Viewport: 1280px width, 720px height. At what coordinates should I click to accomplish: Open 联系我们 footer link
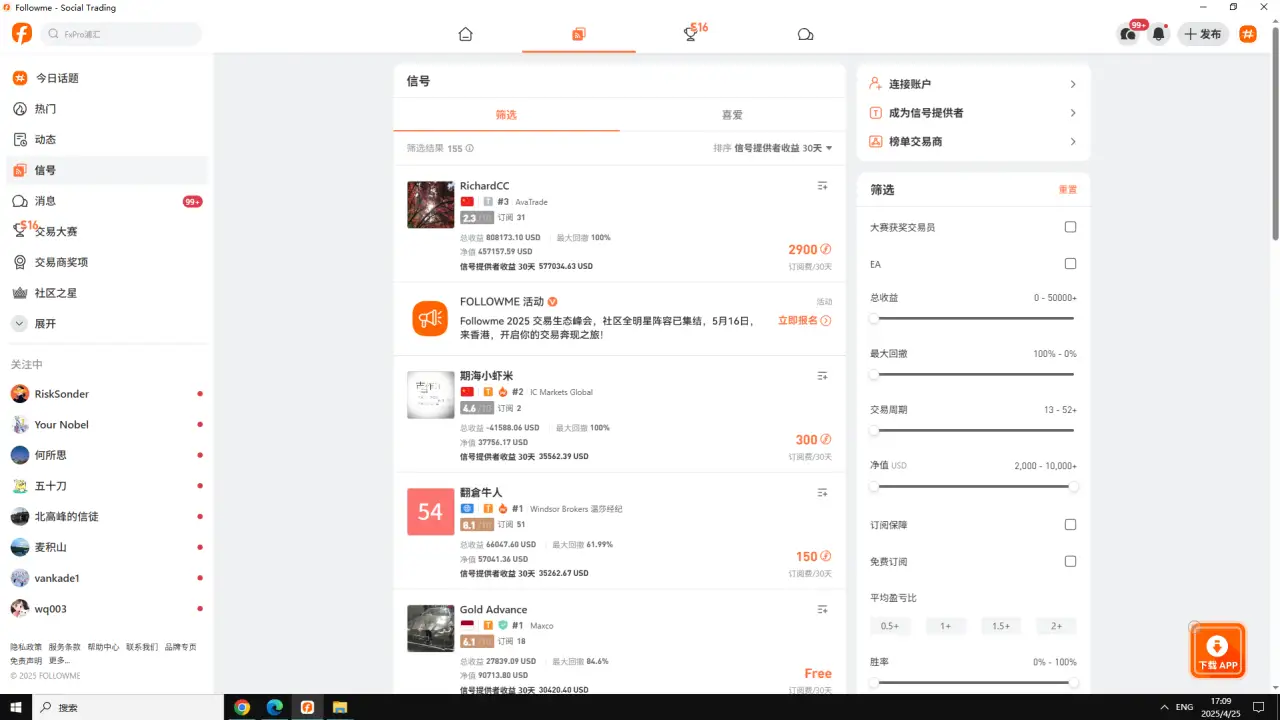[142, 647]
